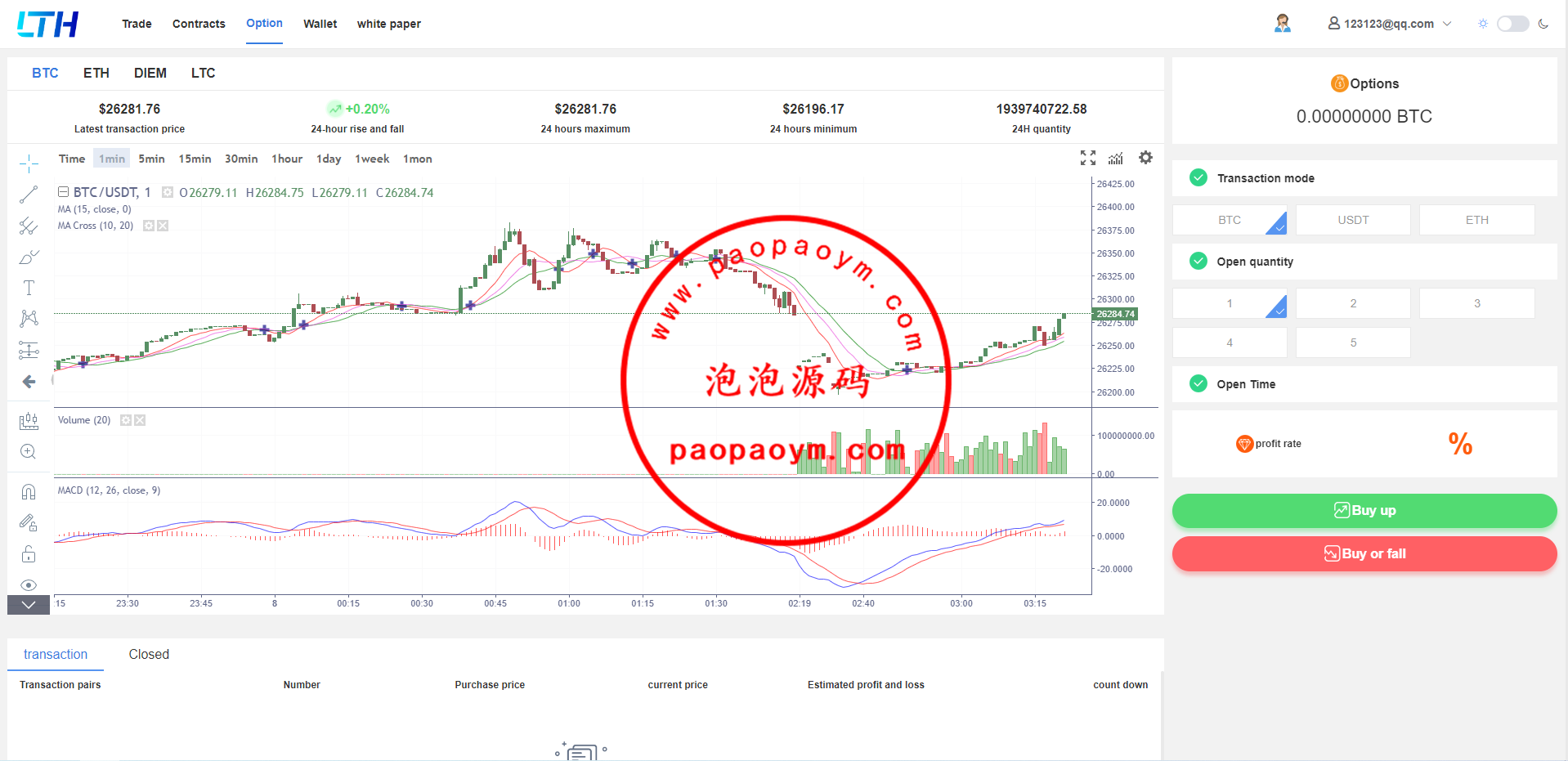Select the 1week chart interval
Screen dimensions: 1568x761
[x=372, y=159]
